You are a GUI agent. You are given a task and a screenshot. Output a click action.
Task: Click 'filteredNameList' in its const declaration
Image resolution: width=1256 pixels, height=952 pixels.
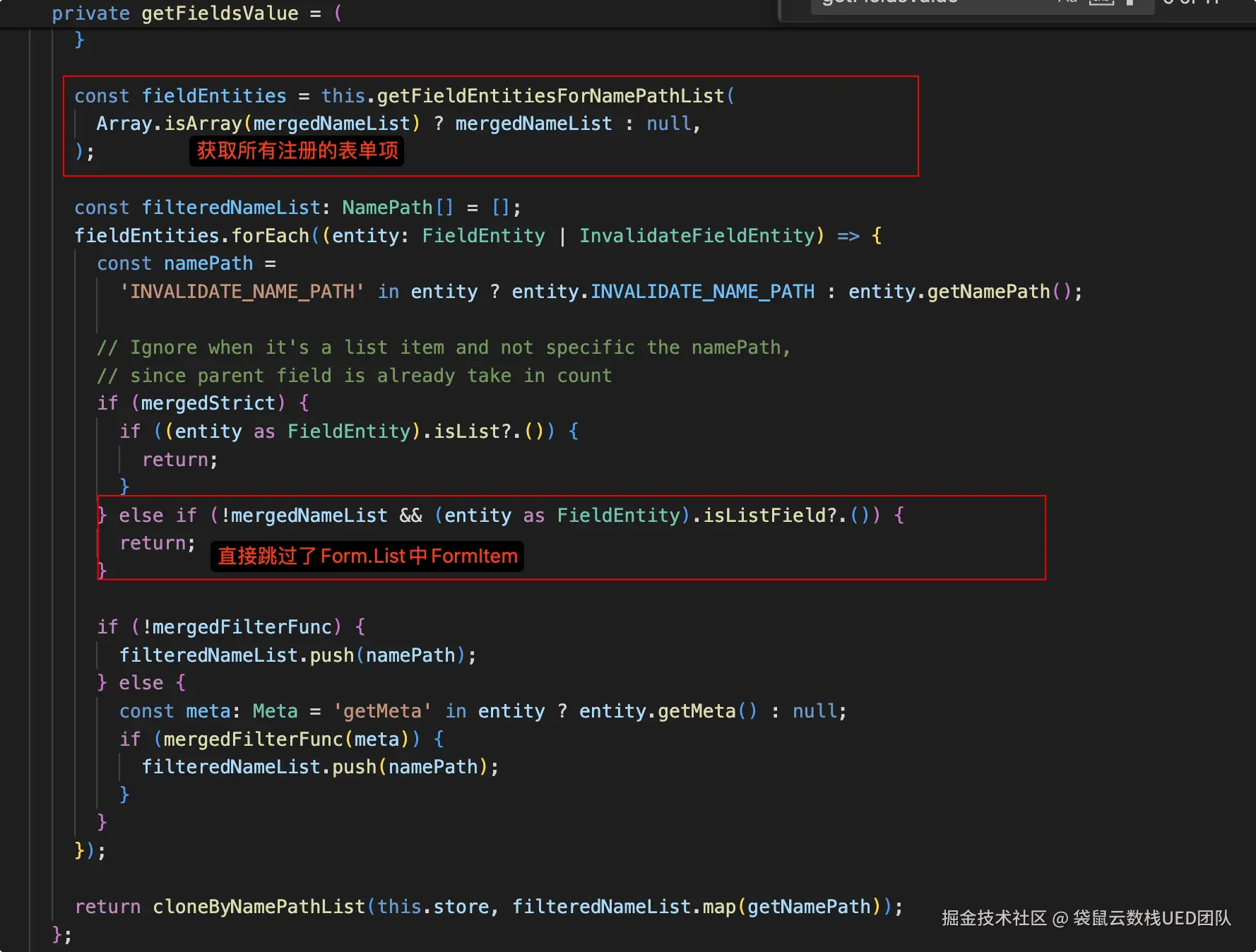click(x=231, y=208)
